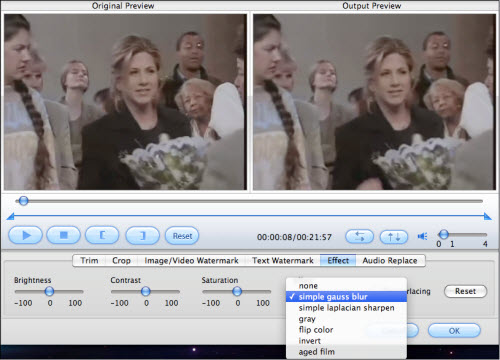Select 'aged film' effect
500x360 pixels.
point(346,352)
